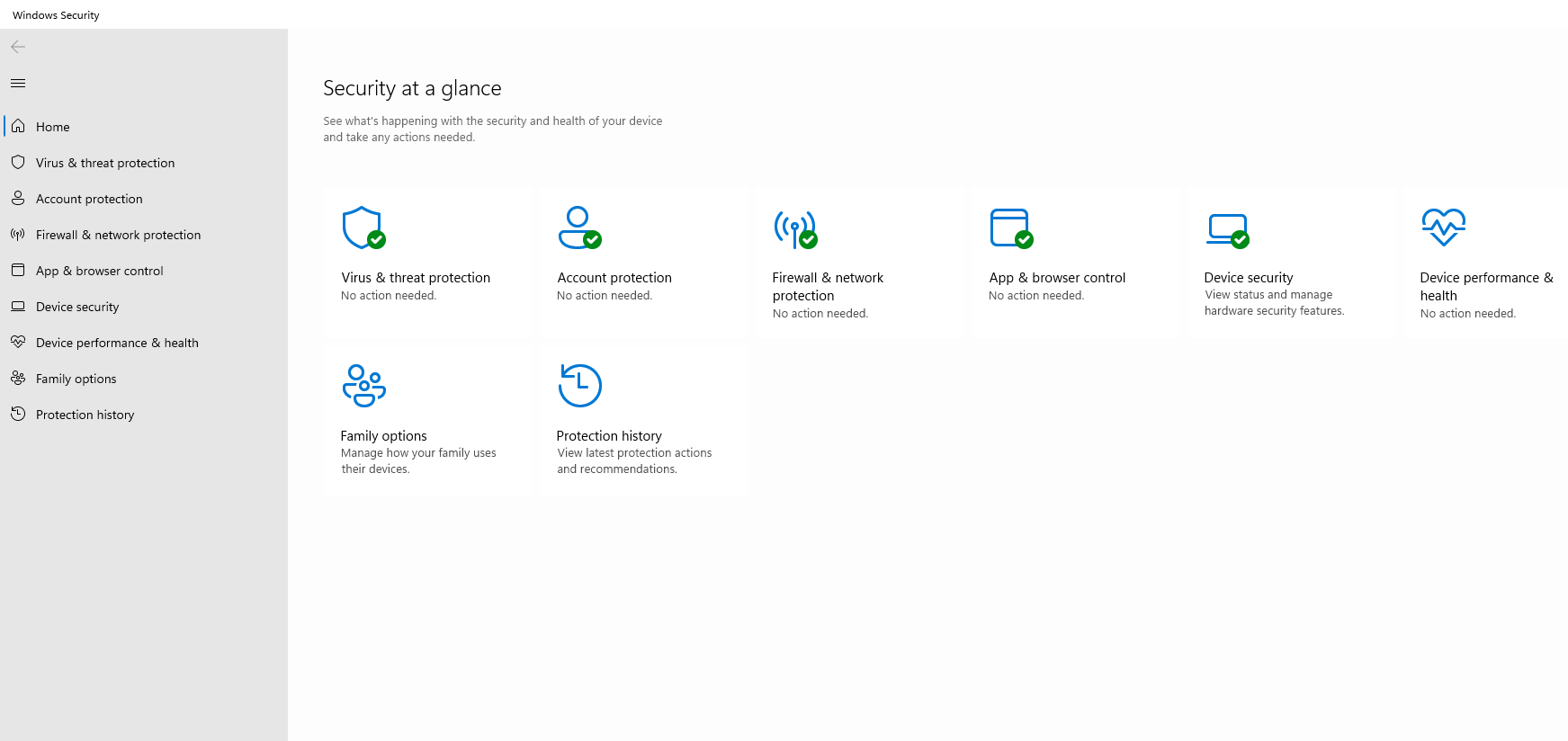Click the large clock icon on Protection history card
Image resolution: width=1568 pixels, height=741 pixels.
pos(580,386)
